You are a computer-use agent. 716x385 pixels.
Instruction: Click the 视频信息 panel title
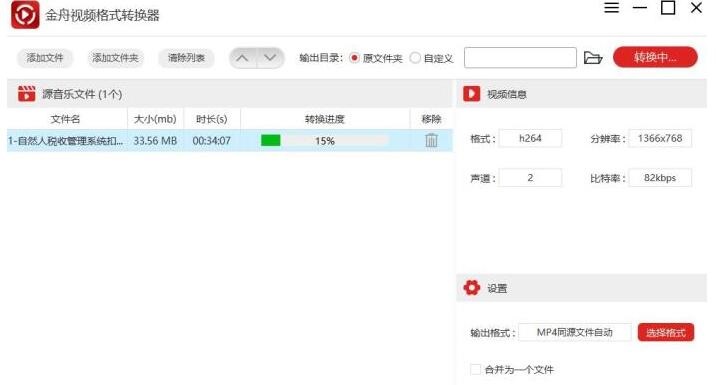pyautogui.click(x=507, y=94)
